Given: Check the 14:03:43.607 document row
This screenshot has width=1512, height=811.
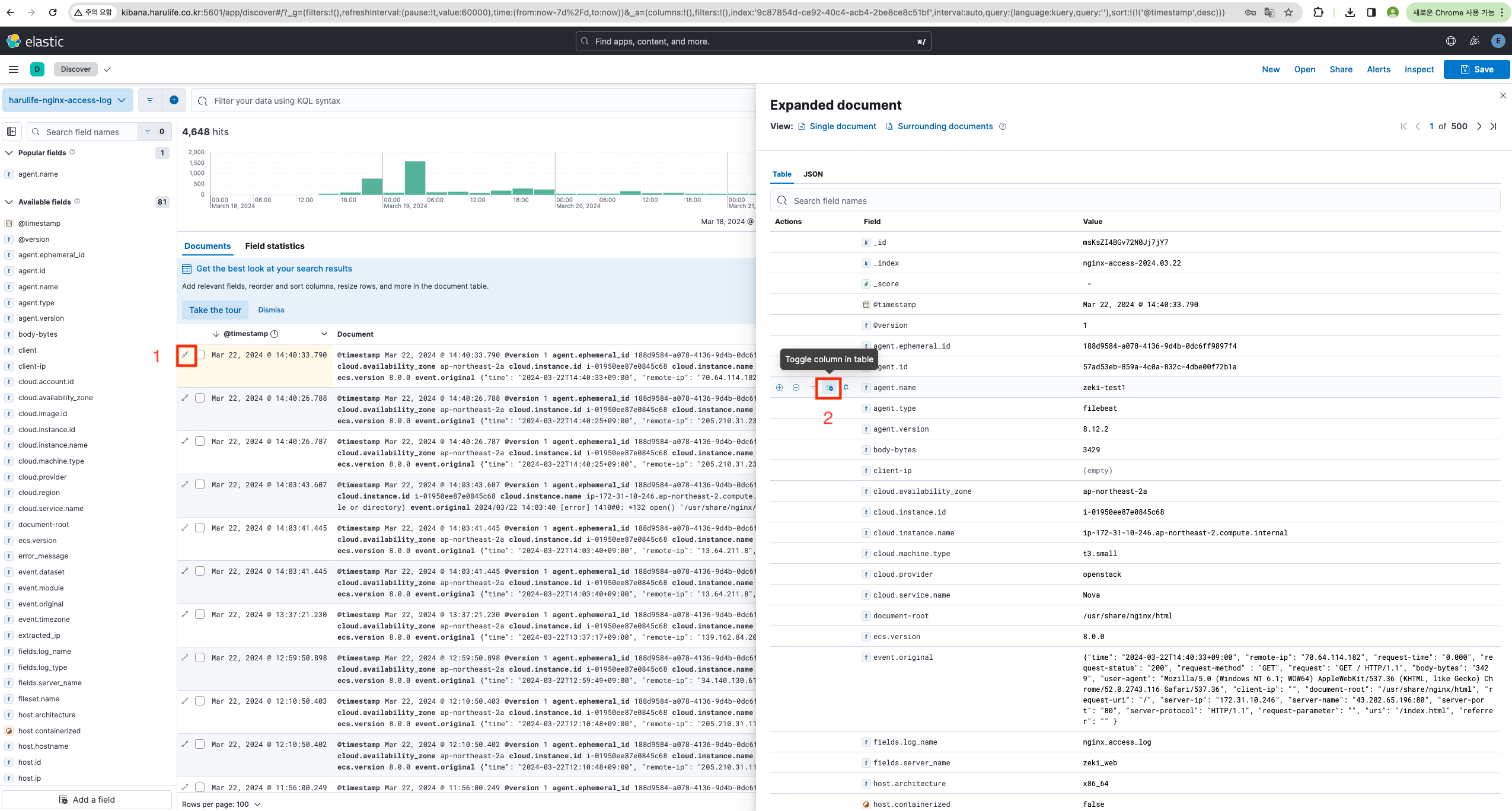Looking at the screenshot, I should [x=200, y=484].
